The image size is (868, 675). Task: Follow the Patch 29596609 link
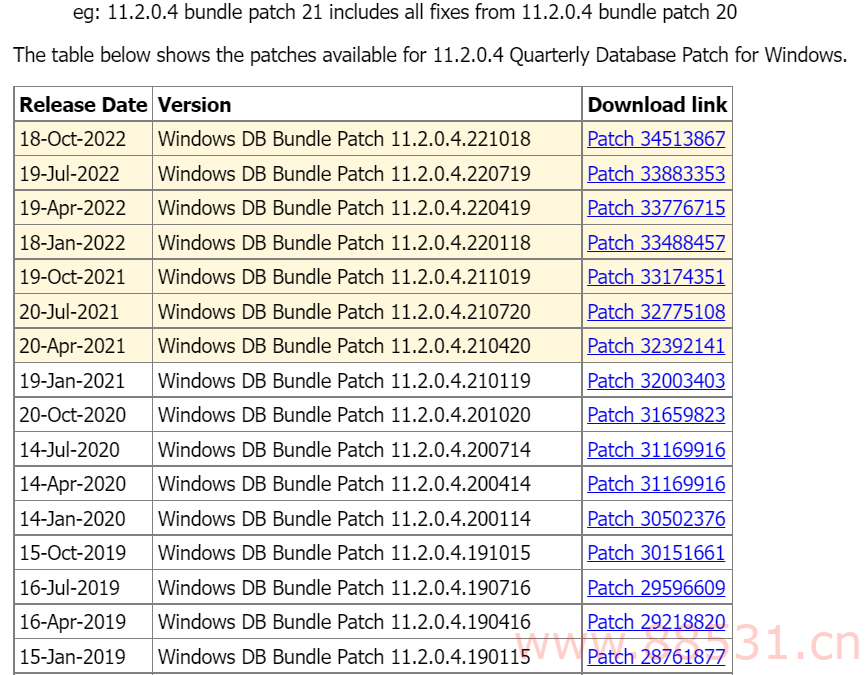point(656,588)
